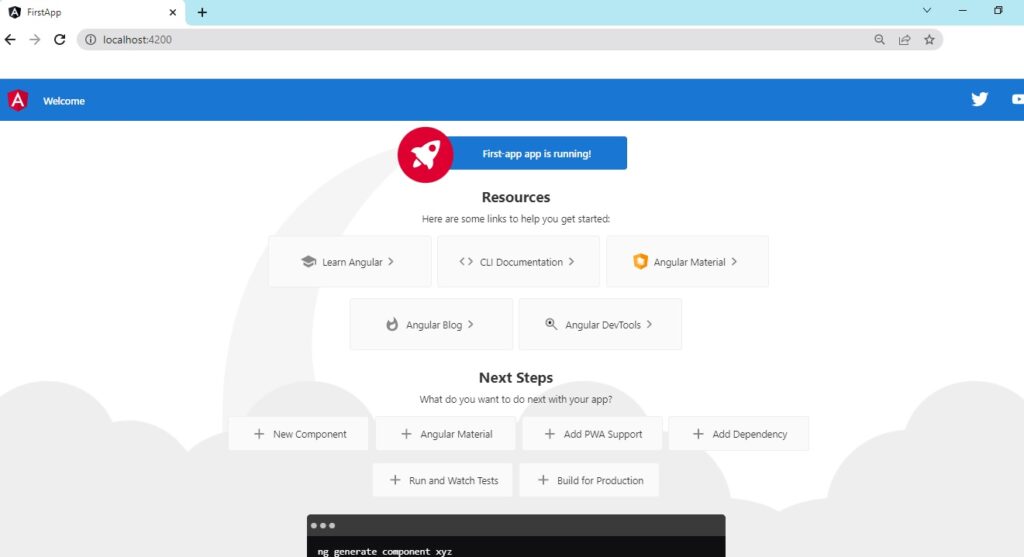Choose the Angular Material next step
Image resolution: width=1024 pixels, height=557 pixels.
click(x=445, y=434)
